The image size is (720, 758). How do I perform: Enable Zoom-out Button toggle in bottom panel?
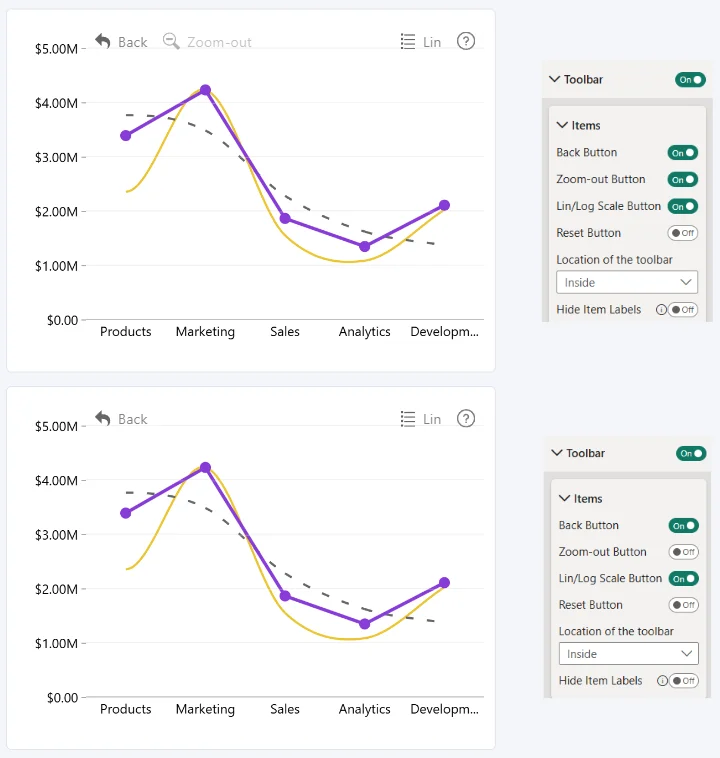[x=683, y=552]
